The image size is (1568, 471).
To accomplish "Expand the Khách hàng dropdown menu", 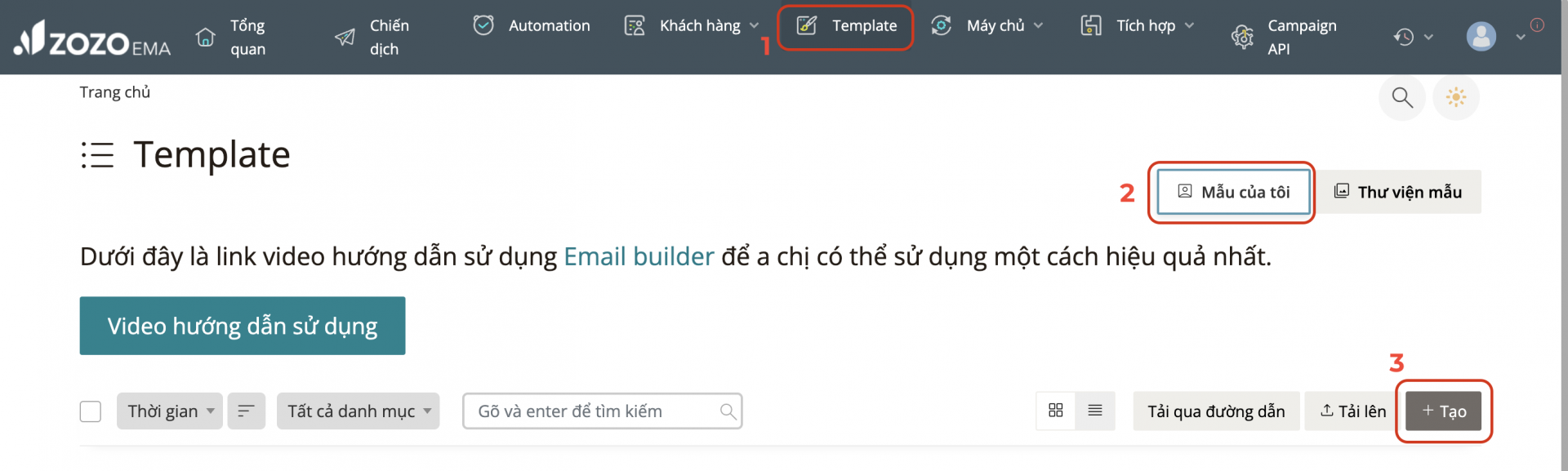I will 709,26.
